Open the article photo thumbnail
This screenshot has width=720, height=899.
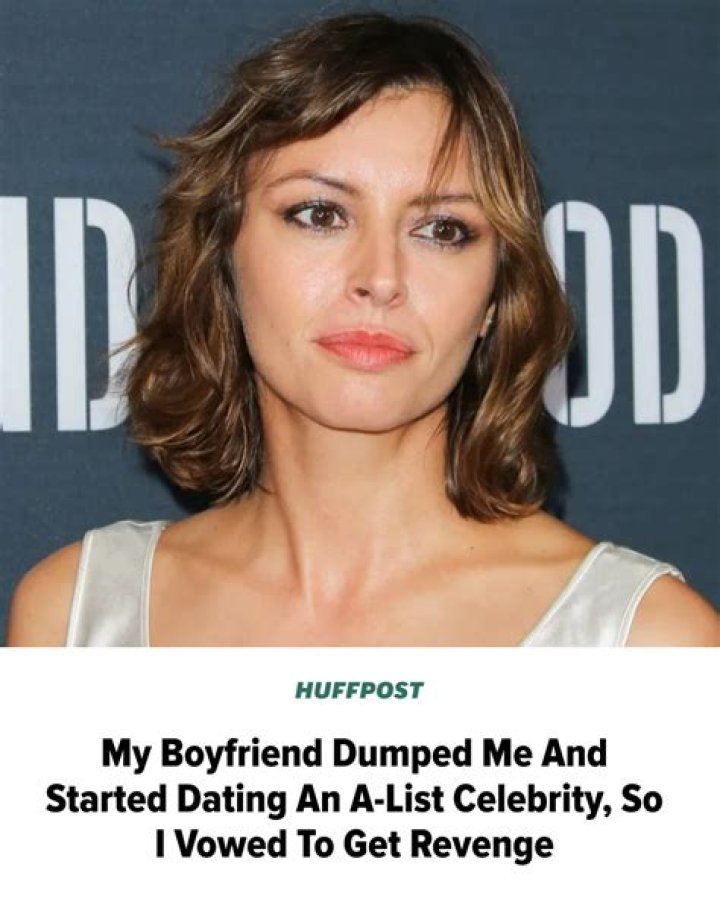360,323
